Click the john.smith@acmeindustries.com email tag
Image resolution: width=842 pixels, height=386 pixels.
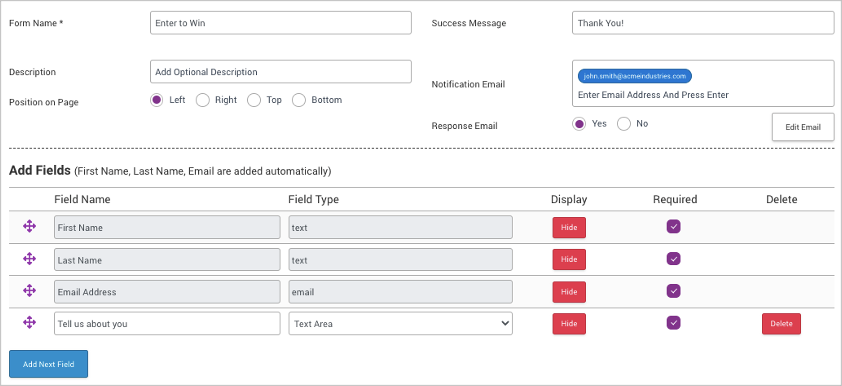635,76
